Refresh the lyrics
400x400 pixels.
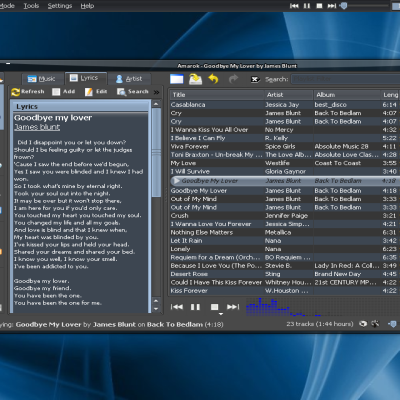pyautogui.click(x=28, y=92)
